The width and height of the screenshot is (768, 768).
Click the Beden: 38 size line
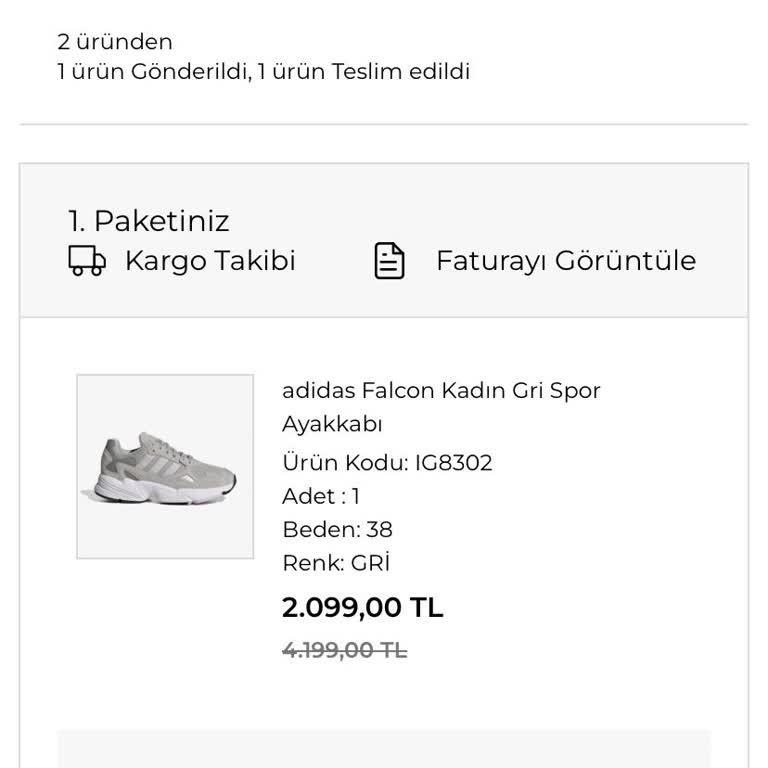(x=337, y=529)
